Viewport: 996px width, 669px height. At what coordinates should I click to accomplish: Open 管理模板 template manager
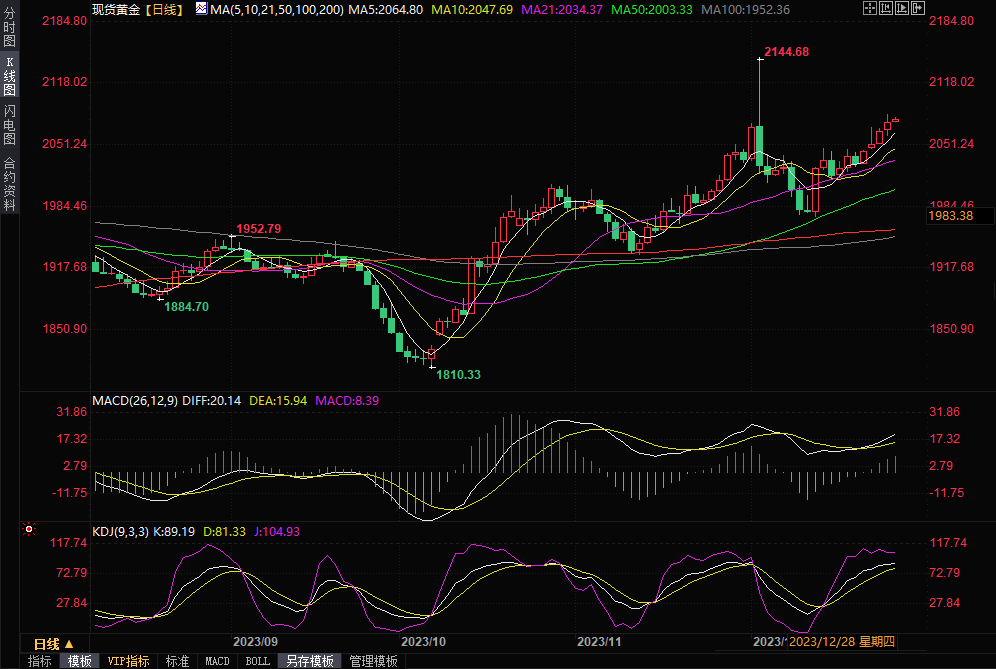pos(372,661)
